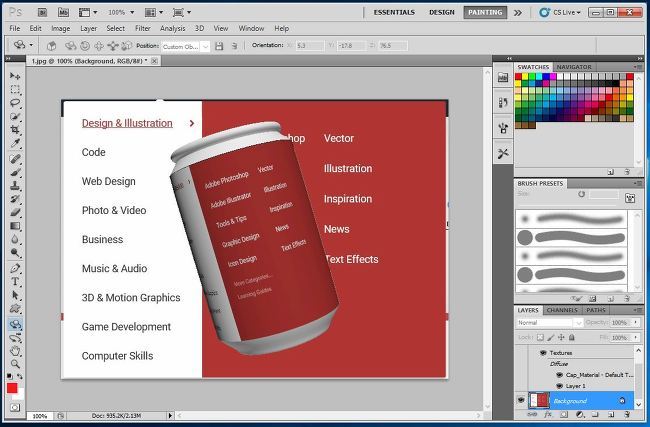Select the History Brush tool
This screenshot has width=650, height=427.
click(x=15, y=199)
